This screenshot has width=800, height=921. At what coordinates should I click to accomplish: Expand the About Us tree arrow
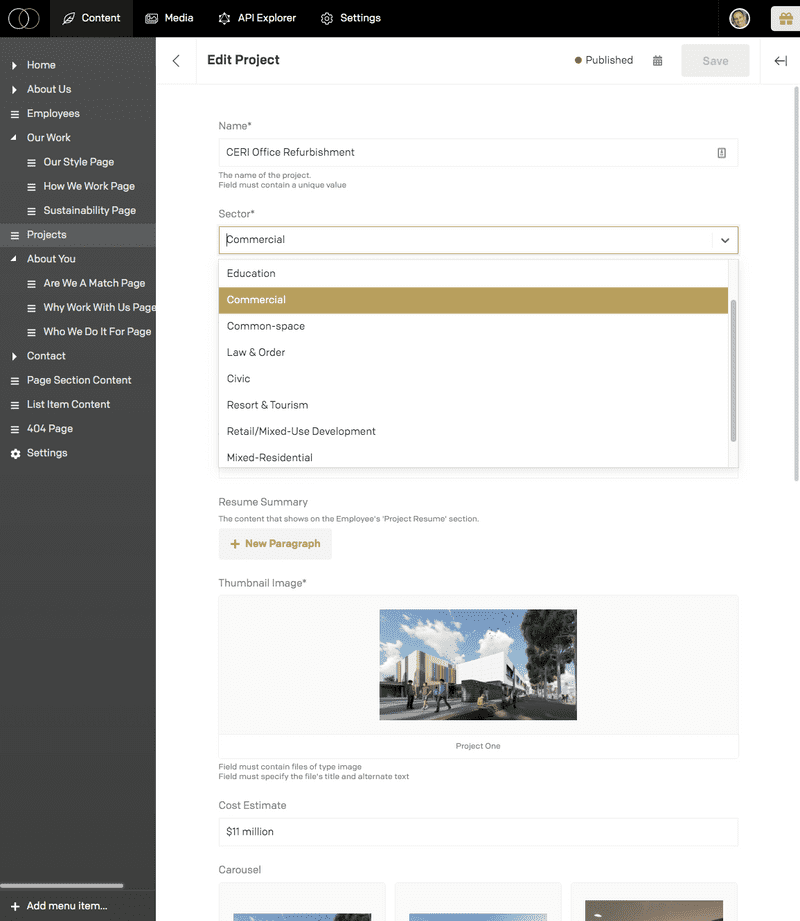click(x=14, y=89)
